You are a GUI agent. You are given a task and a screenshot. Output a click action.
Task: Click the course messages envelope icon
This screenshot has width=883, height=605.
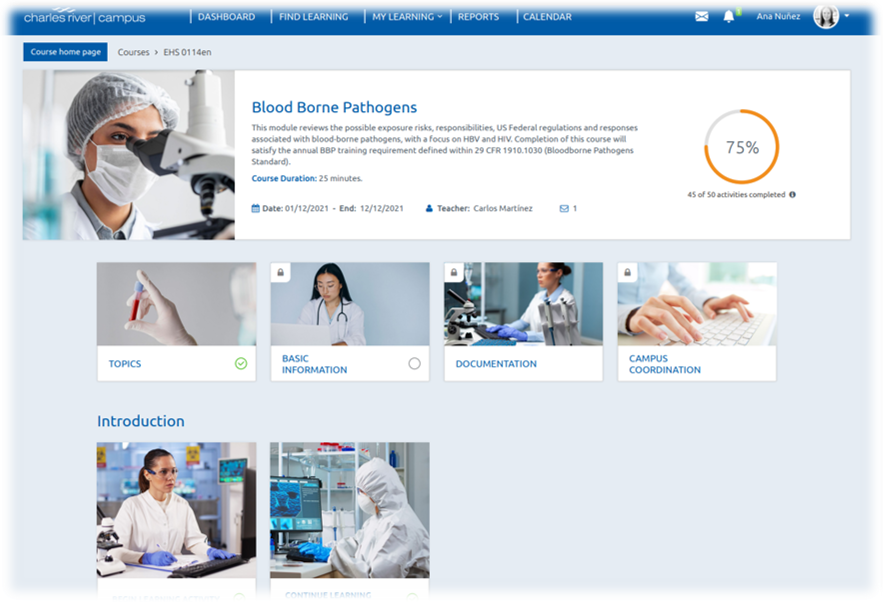pyautogui.click(x=564, y=209)
